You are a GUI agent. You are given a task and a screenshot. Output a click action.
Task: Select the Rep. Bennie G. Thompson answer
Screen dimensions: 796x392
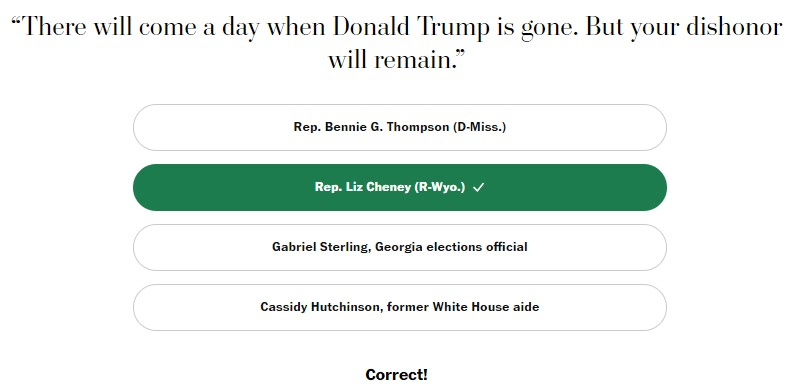pyautogui.click(x=400, y=127)
